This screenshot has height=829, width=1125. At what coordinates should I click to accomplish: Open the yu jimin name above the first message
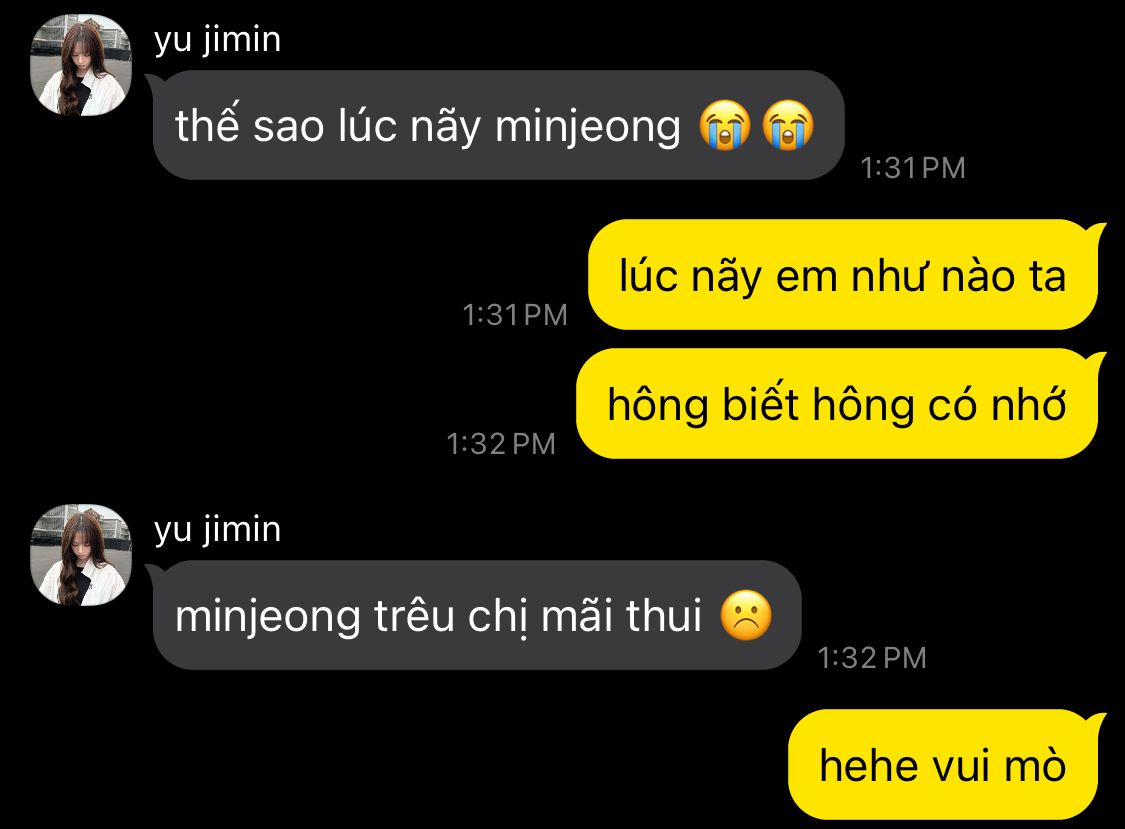point(217,39)
